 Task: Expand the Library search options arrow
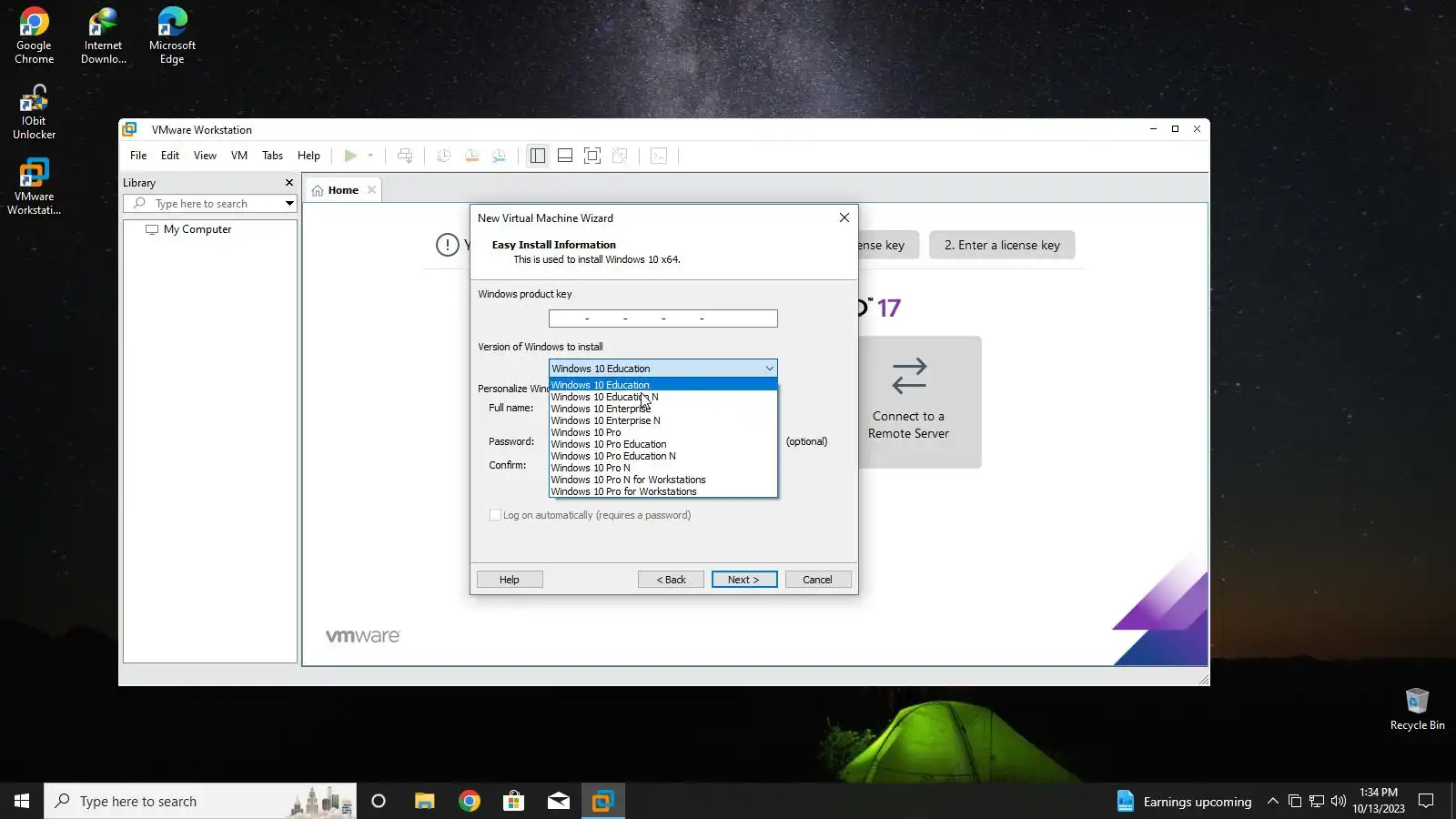pos(289,204)
